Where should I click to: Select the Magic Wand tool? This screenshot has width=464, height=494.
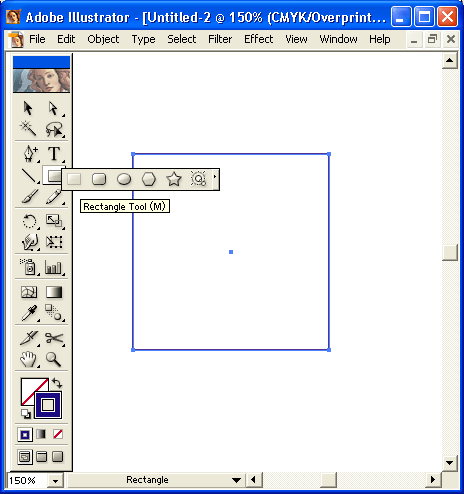(x=28, y=129)
